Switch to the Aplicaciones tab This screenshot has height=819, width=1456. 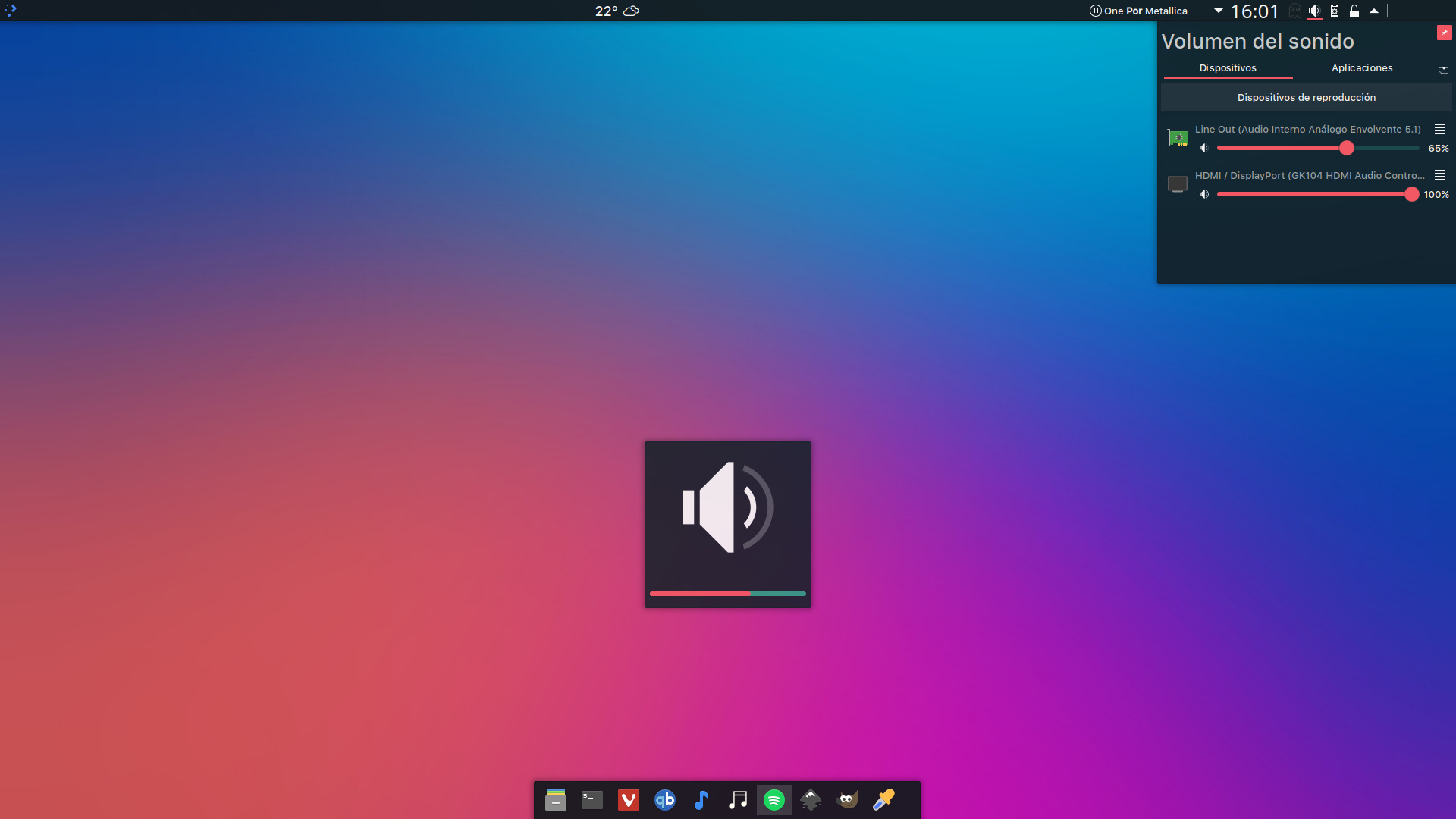point(1362,67)
